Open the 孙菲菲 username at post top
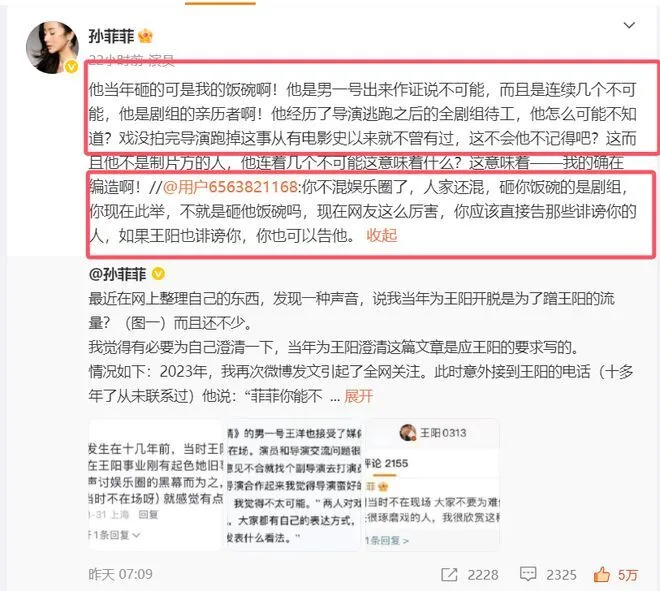 click(x=111, y=37)
